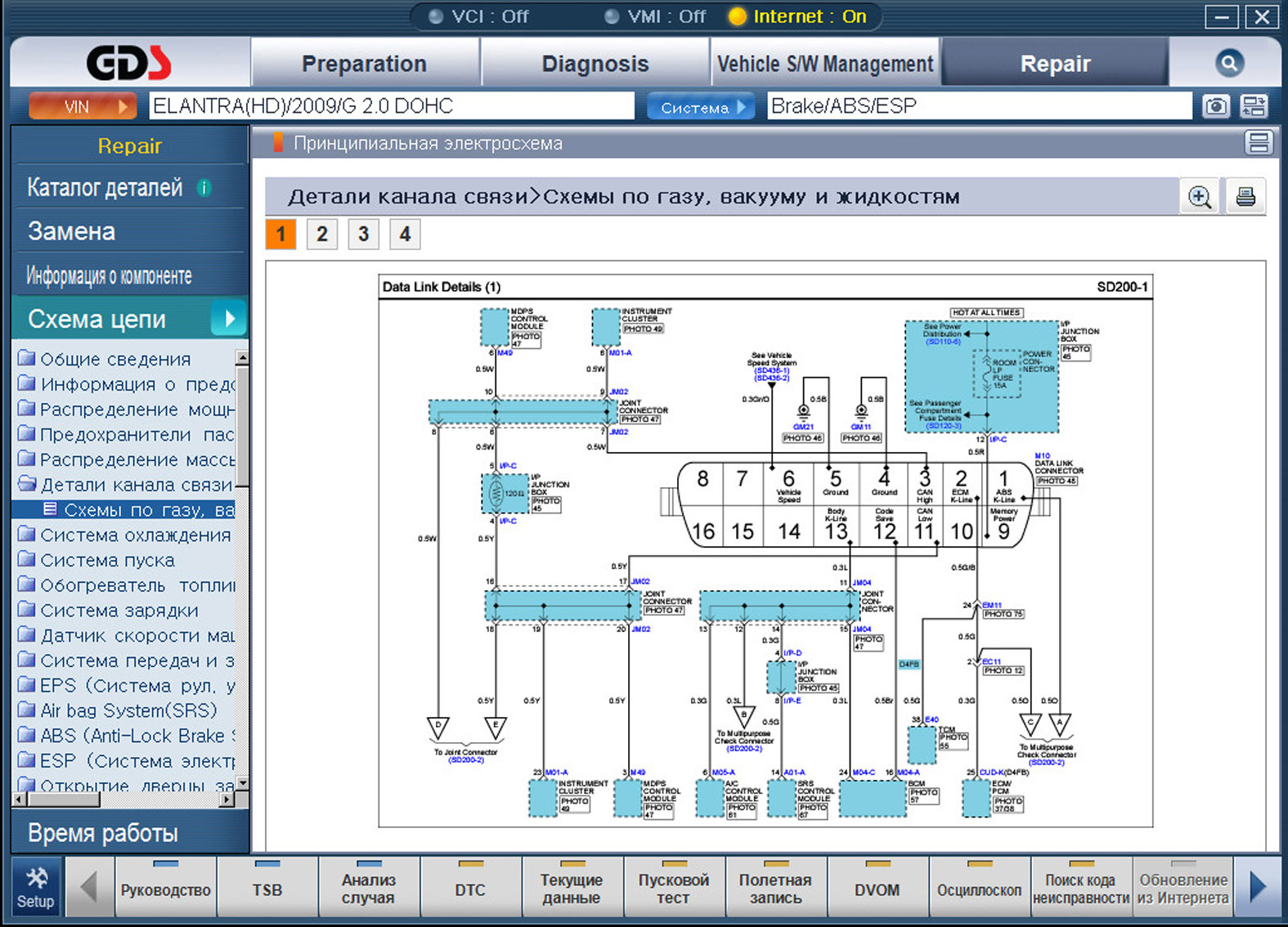Expand the Схема цепи section arrow
Image resolution: width=1288 pixels, height=927 pixels.
pyautogui.click(x=228, y=319)
